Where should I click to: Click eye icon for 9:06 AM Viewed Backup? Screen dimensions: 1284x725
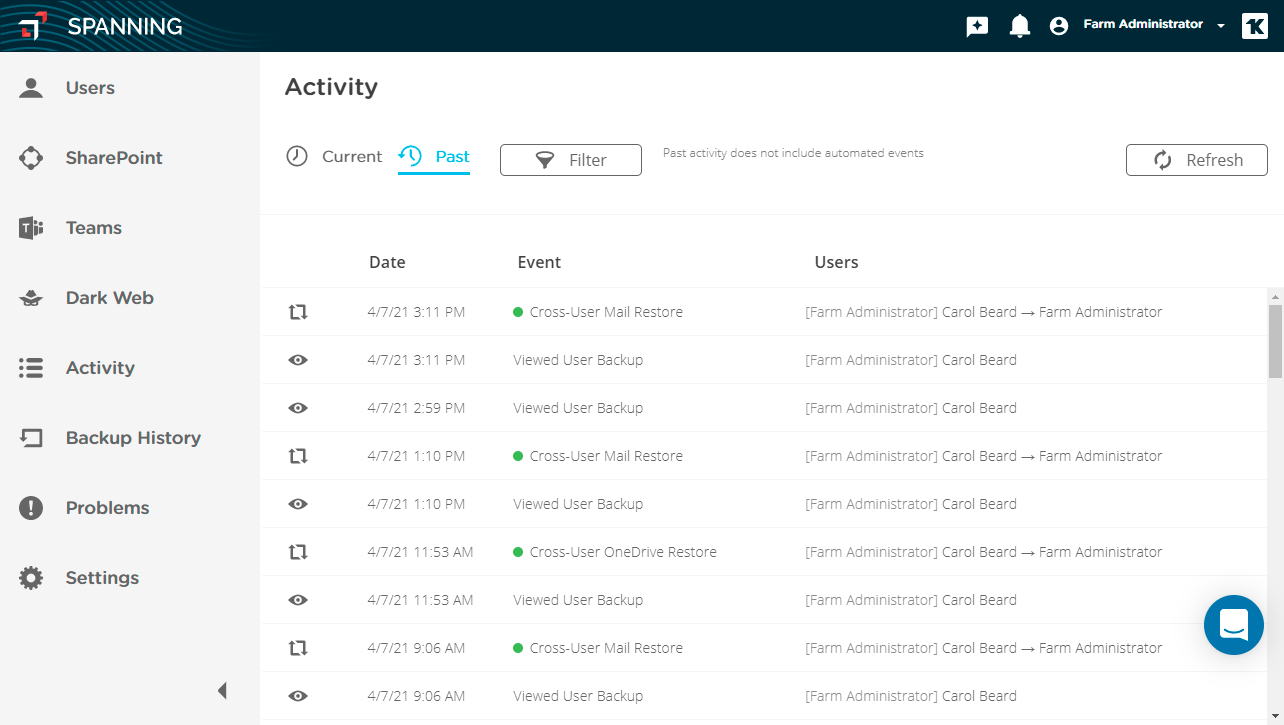[x=298, y=696]
